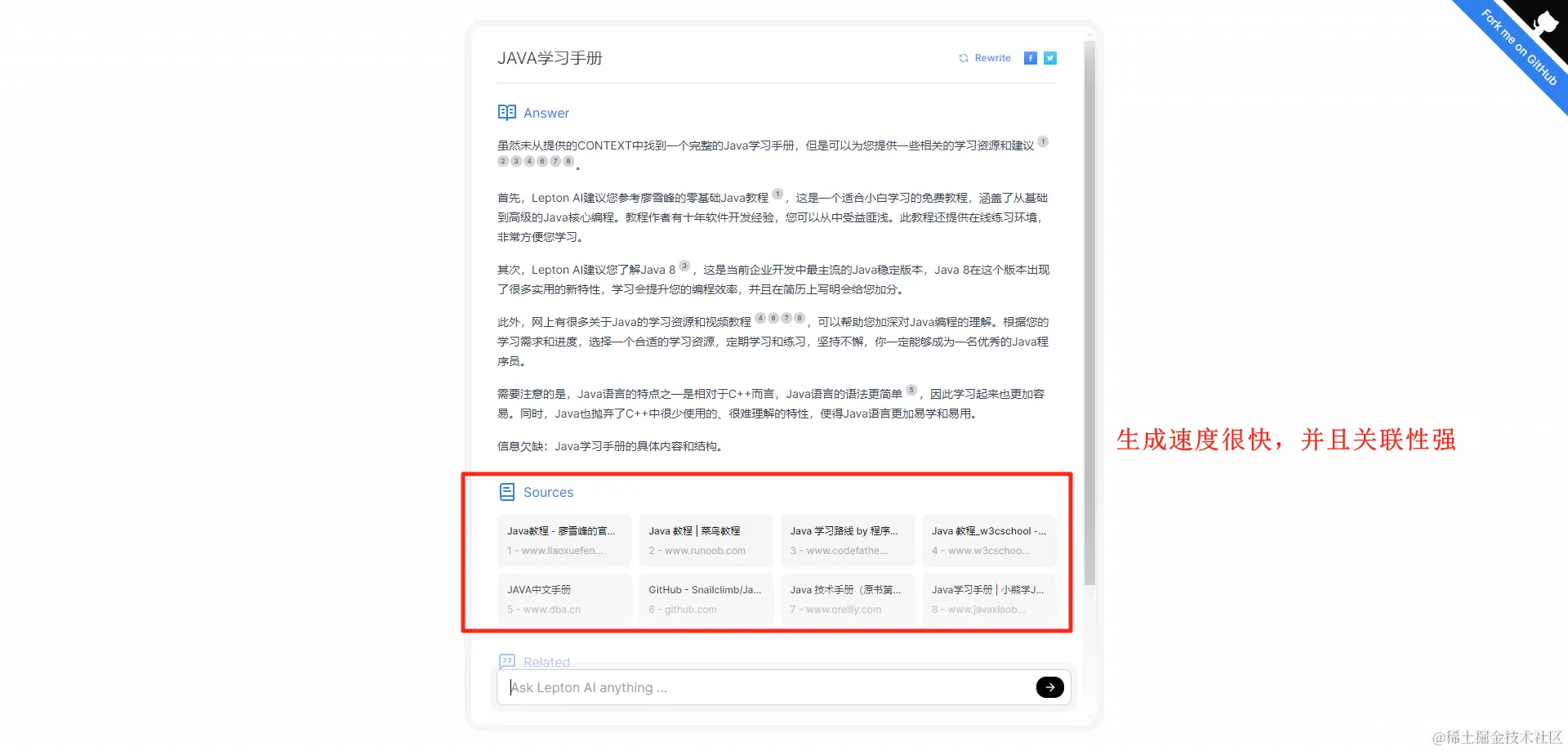Open source card Java 教程_w3cschool
The height and width of the screenshot is (751, 1568).
(989, 540)
